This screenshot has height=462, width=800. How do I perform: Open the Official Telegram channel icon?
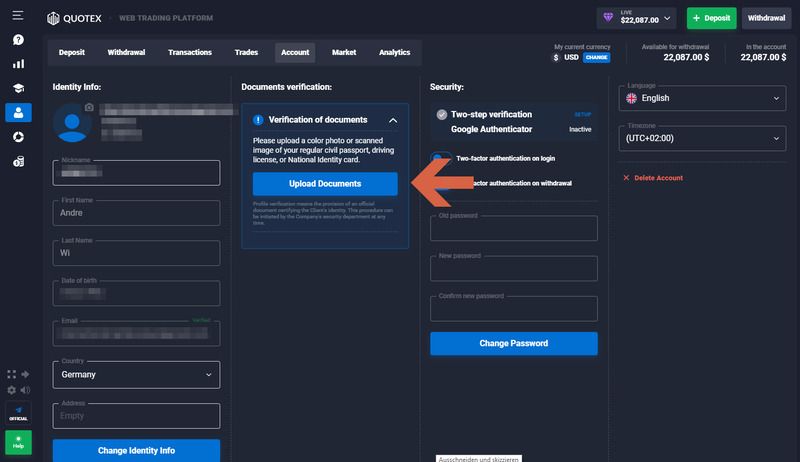click(x=18, y=413)
